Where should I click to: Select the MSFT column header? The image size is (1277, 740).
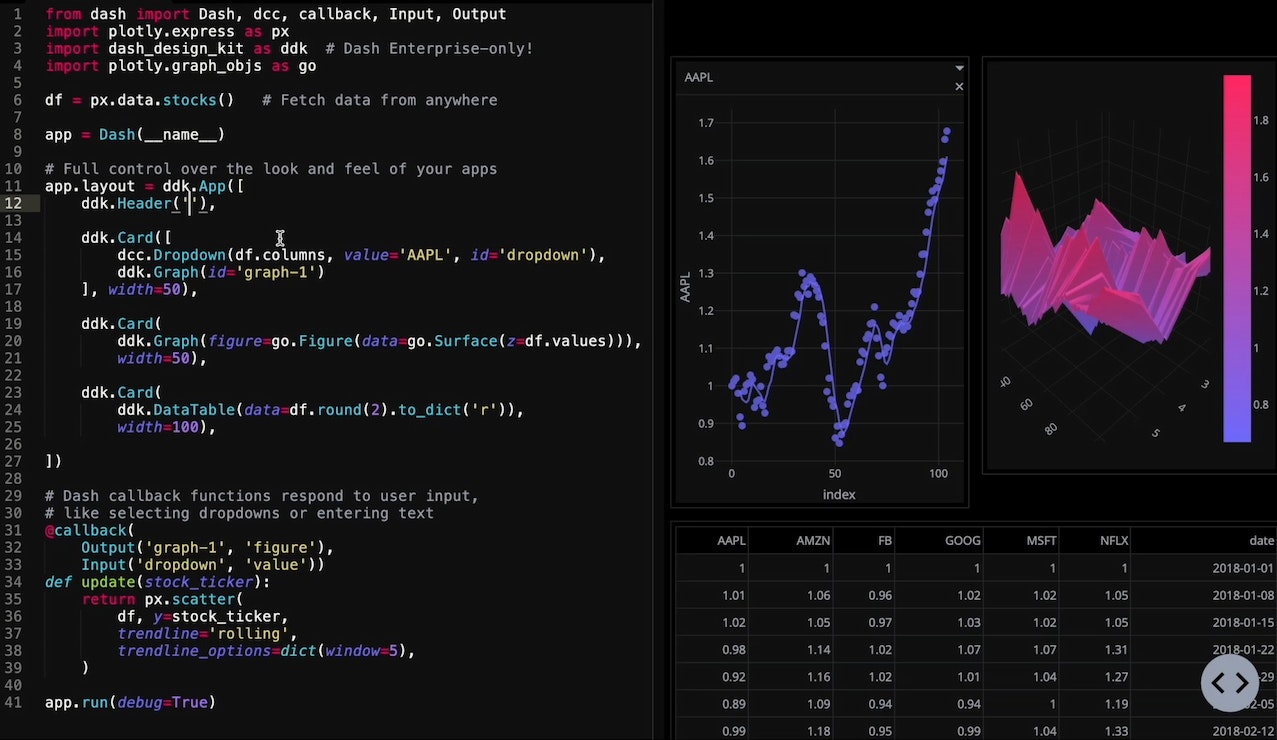[x=1040, y=541]
